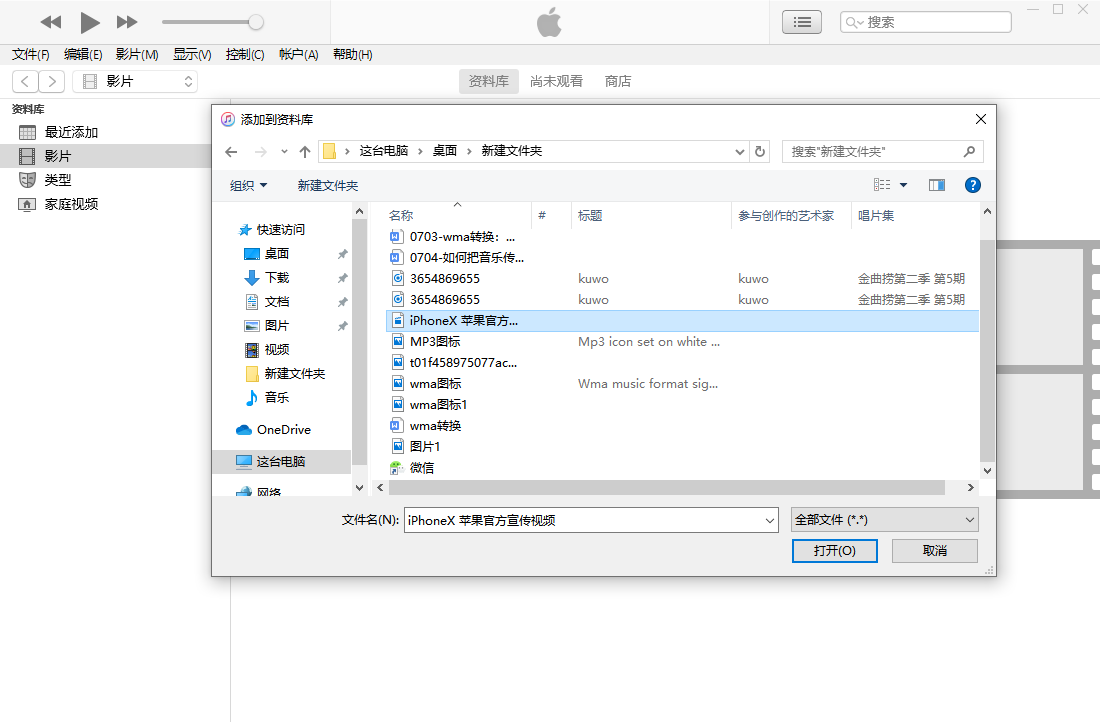Screen dimensions: 1100x722
Task: Select 这台电脑 in the navigation pane
Action: point(281,461)
